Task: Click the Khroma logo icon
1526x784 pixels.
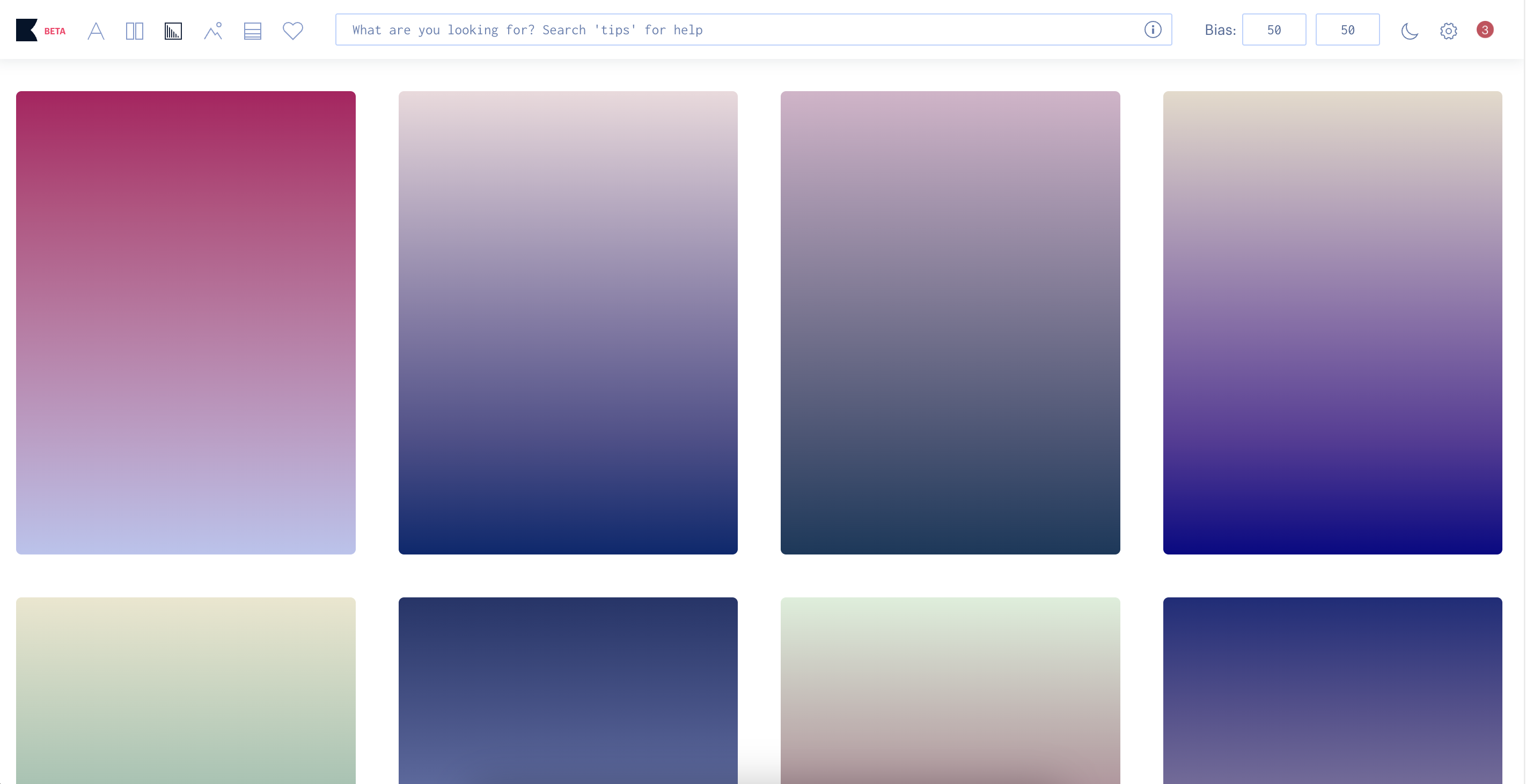Action: click(26, 30)
